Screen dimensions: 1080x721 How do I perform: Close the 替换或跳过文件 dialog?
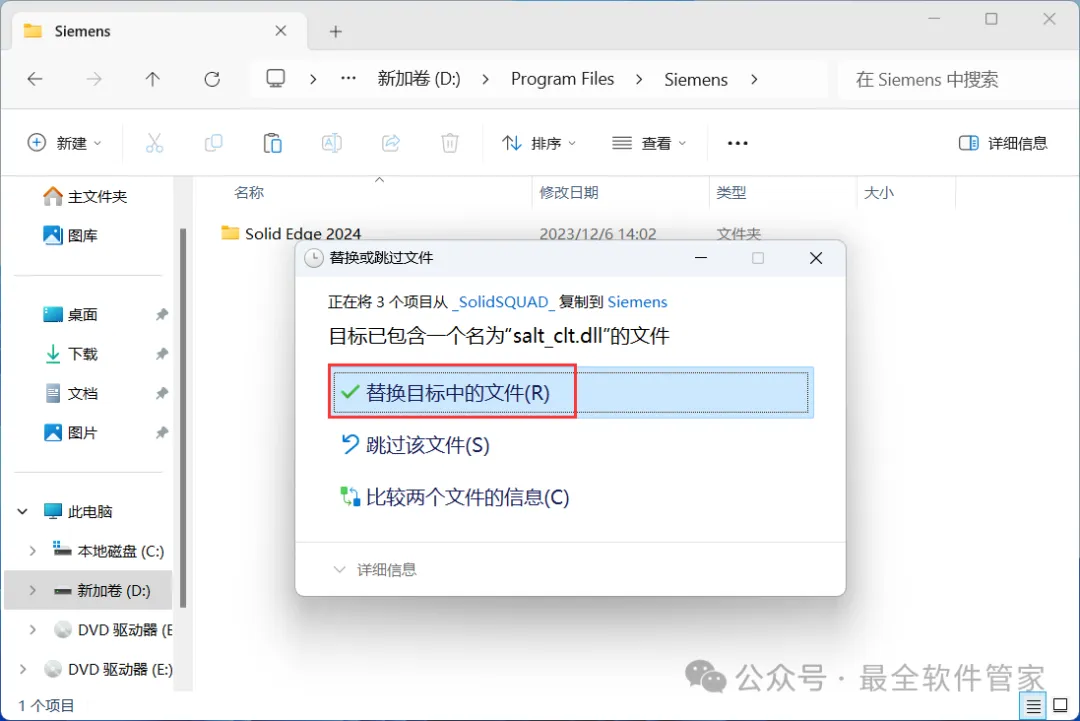pos(816,258)
